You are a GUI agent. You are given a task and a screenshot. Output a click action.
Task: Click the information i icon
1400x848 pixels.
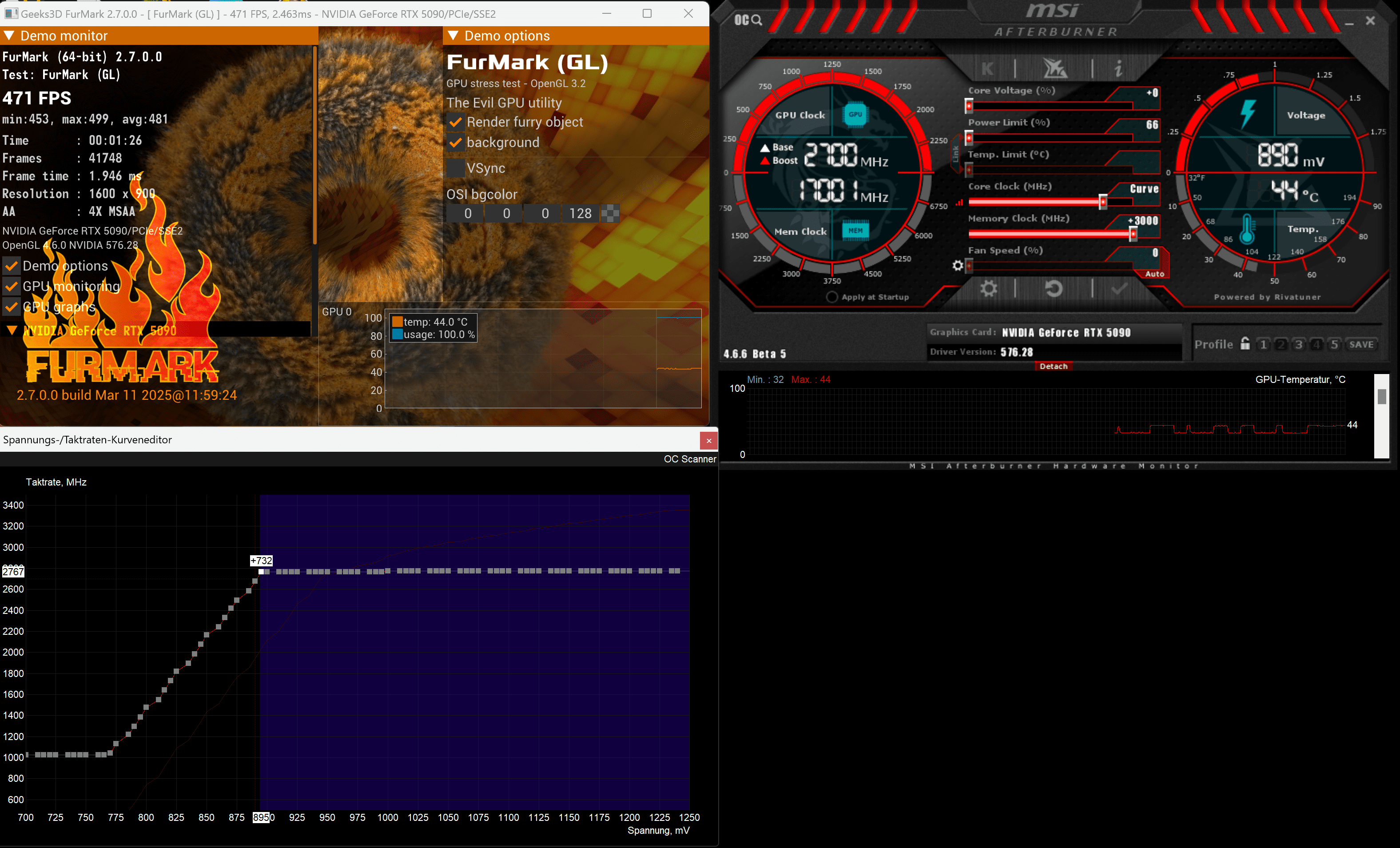click(x=1118, y=69)
